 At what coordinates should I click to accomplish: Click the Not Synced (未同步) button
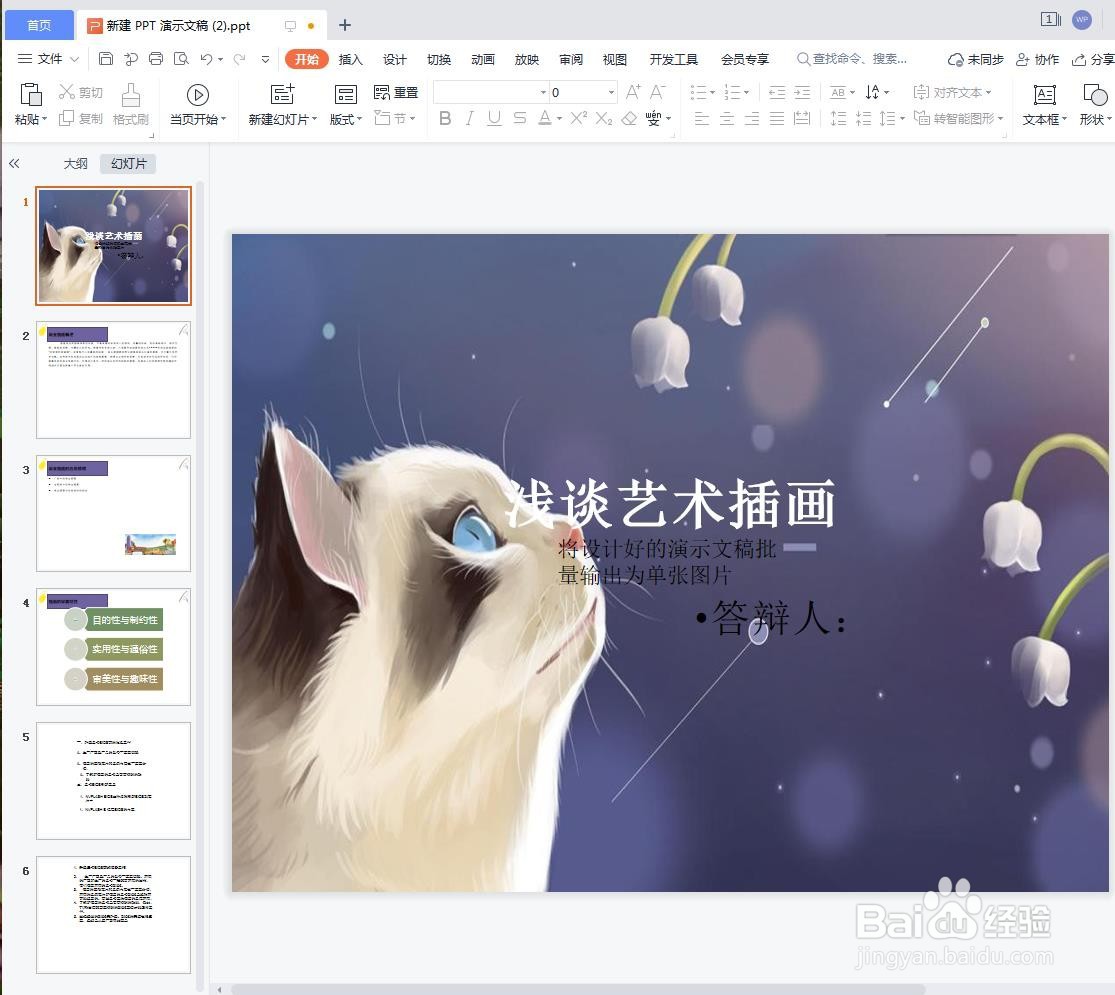(976, 59)
